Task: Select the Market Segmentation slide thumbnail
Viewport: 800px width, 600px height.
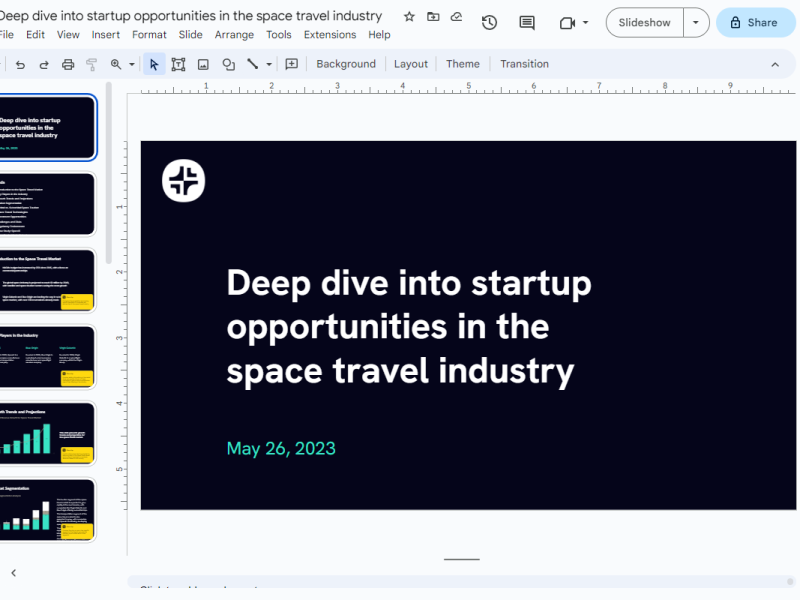Action: pyautogui.click(x=47, y=510)
